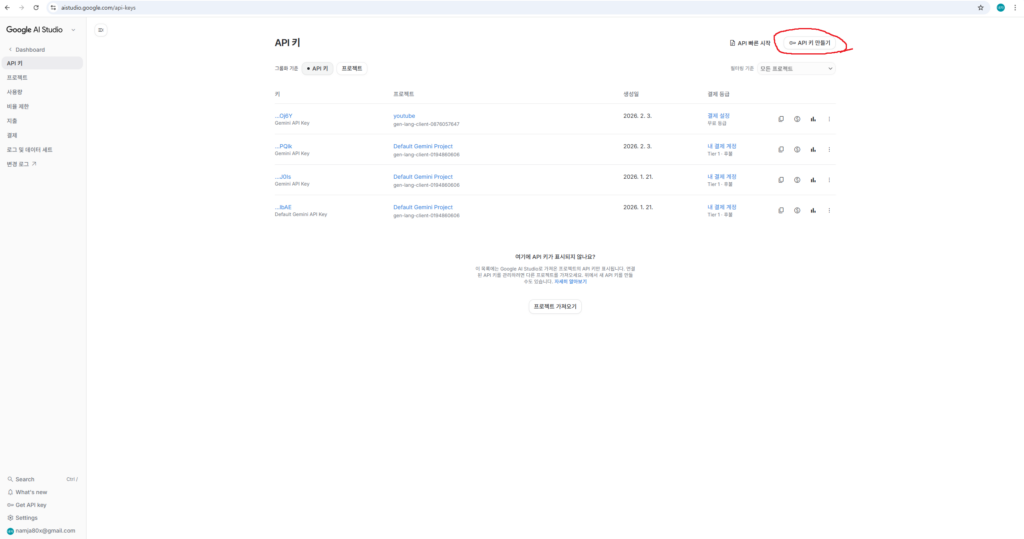Collapse the sidebar with the panel icon
This screenshot has height=539, width=1024.
(x=101, y=30)
